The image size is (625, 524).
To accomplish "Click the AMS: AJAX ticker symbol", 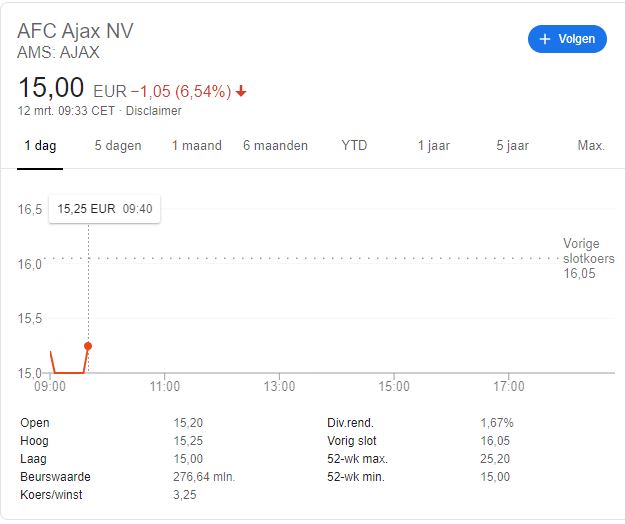I will [58, 53].
